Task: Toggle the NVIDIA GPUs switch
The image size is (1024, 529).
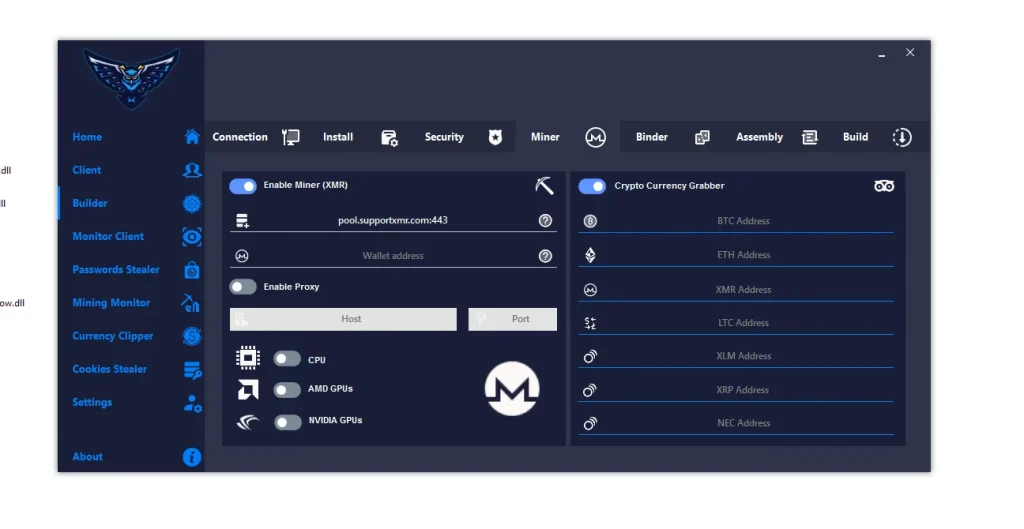Action: [287, 422]
